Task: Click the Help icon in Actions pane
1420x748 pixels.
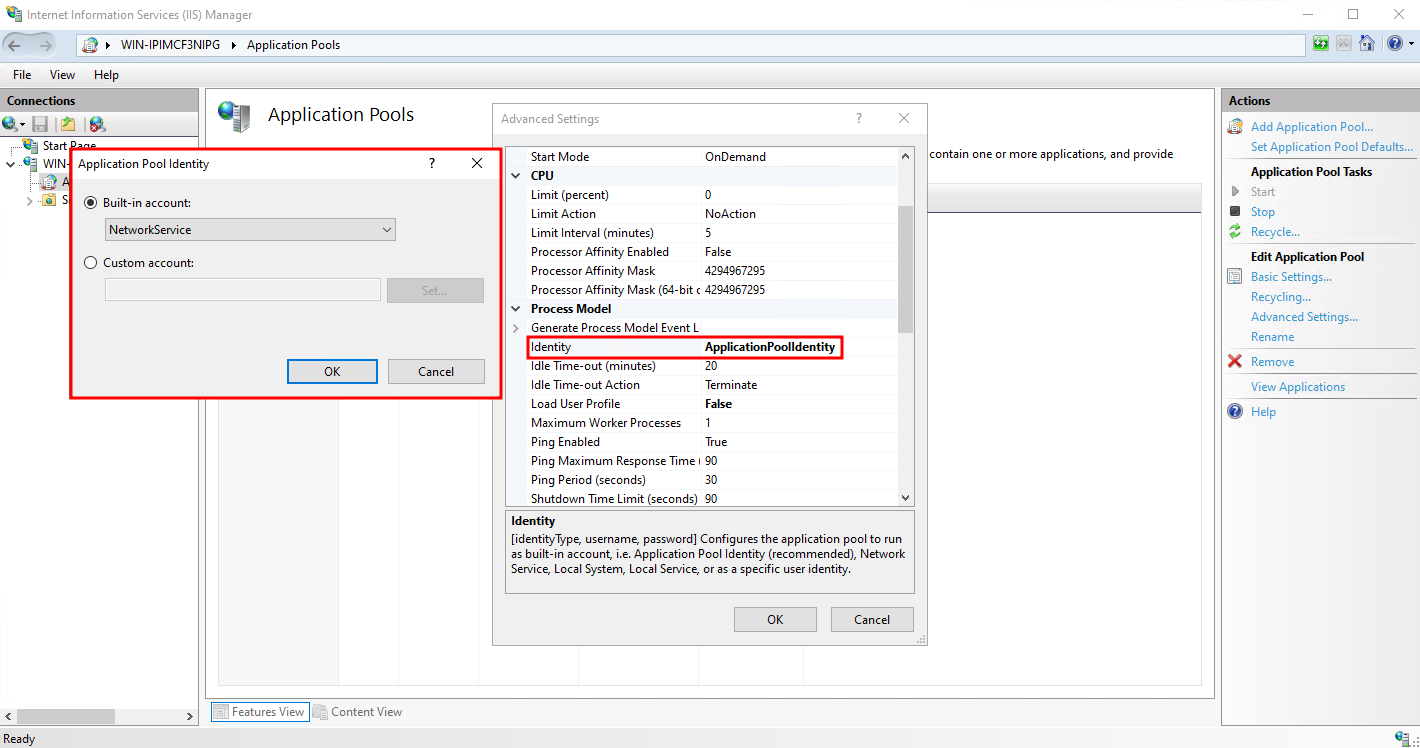Action: pos(1235,412)
